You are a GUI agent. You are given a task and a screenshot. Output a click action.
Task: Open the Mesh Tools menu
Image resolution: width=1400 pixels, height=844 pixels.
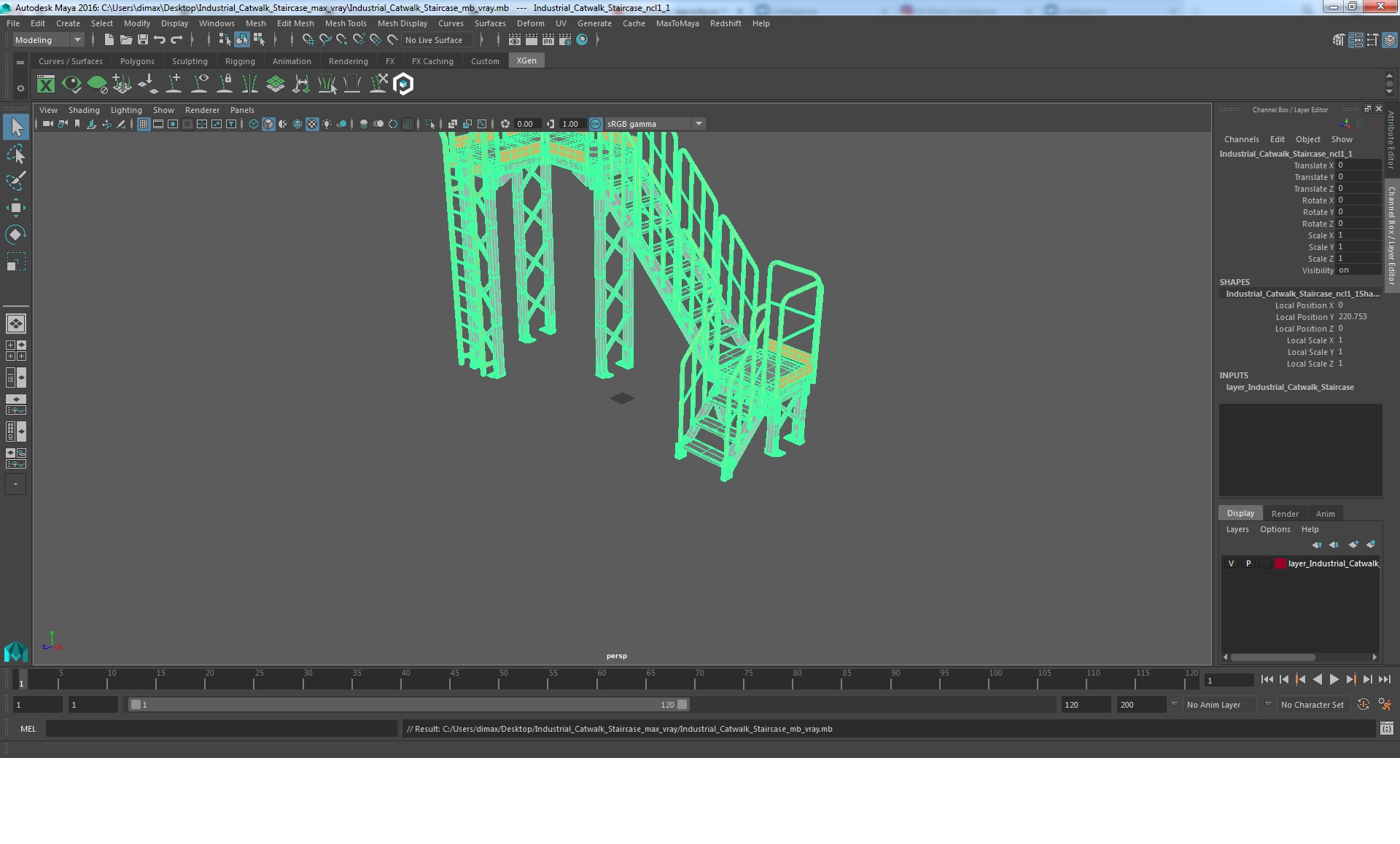pyautogui.click(x=346, y=23)
